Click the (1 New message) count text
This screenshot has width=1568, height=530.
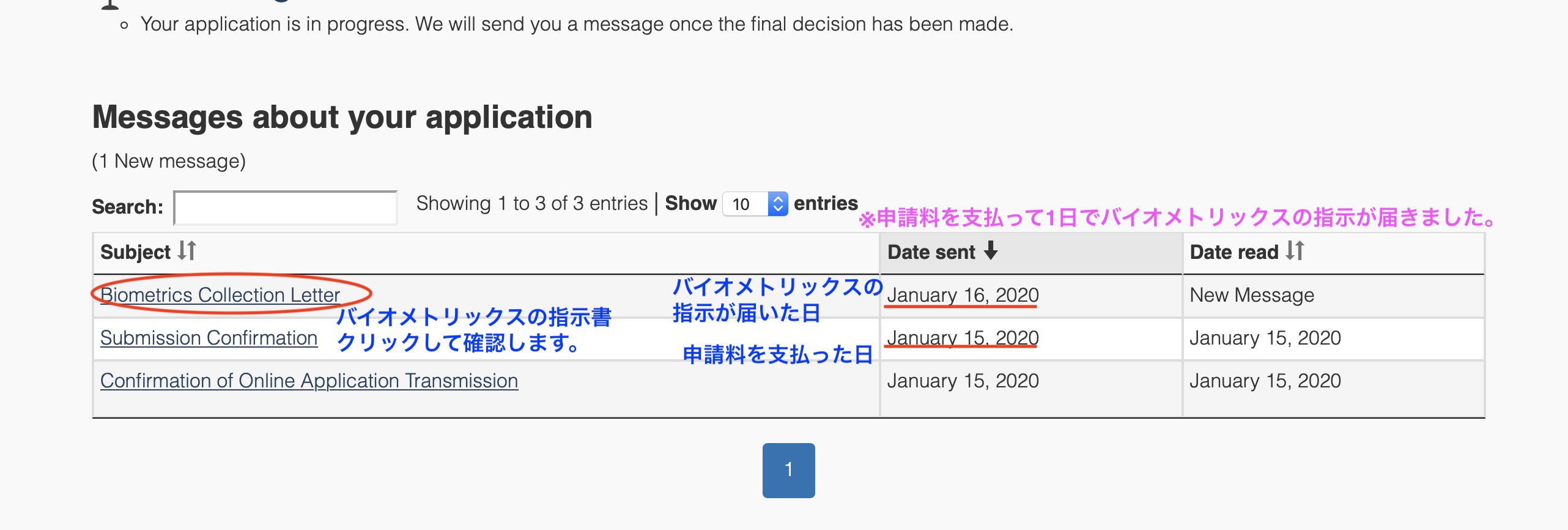tap(169, 161)
